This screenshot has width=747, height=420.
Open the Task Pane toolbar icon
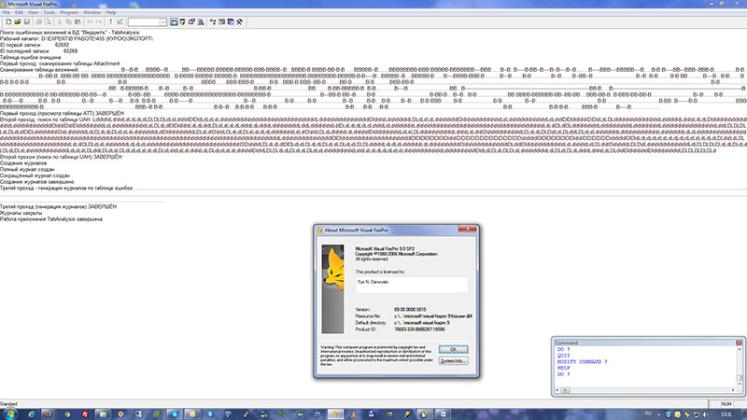(x=231, y=22)
